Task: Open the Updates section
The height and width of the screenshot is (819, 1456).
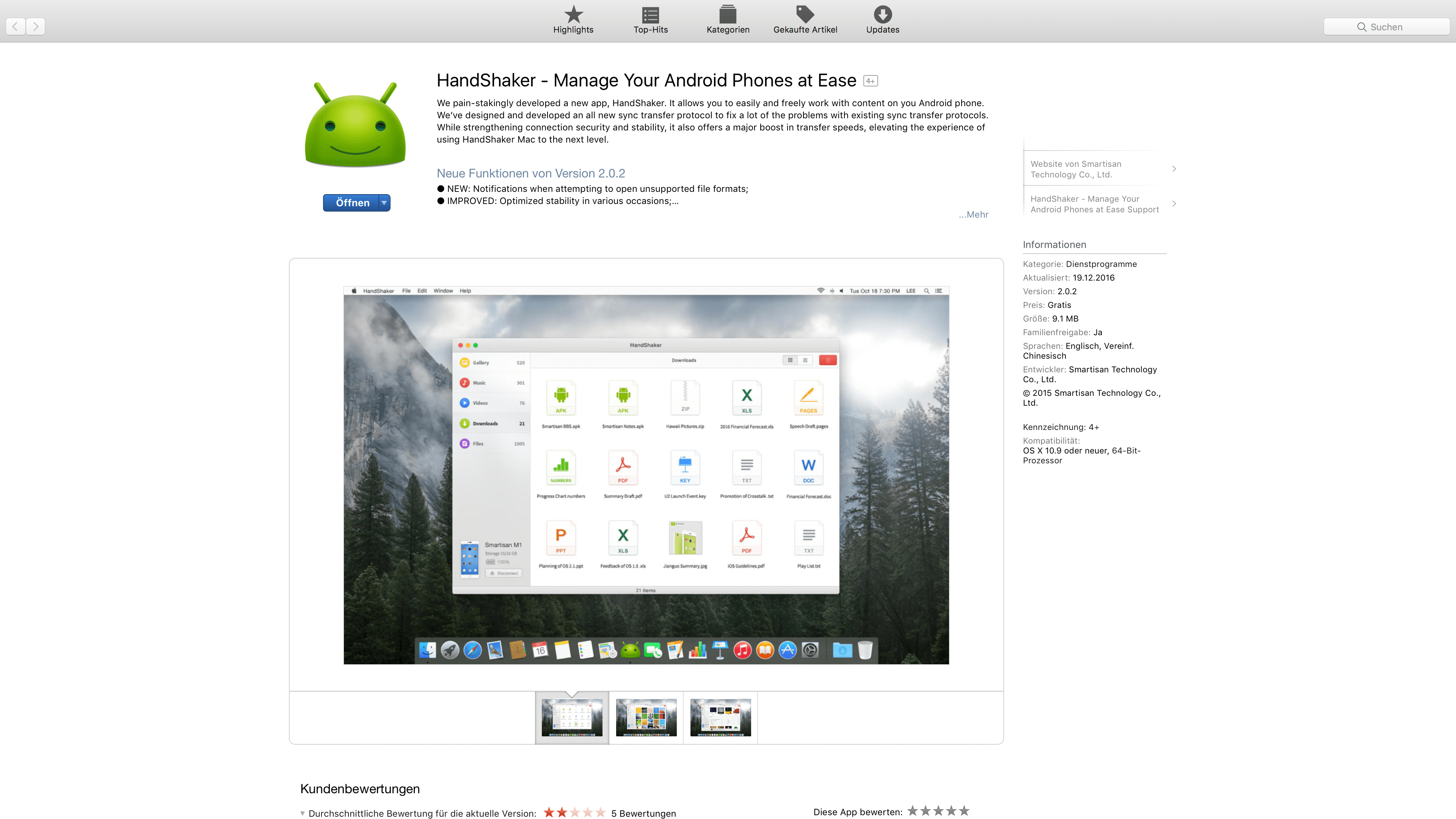Action: click(882, 20)
